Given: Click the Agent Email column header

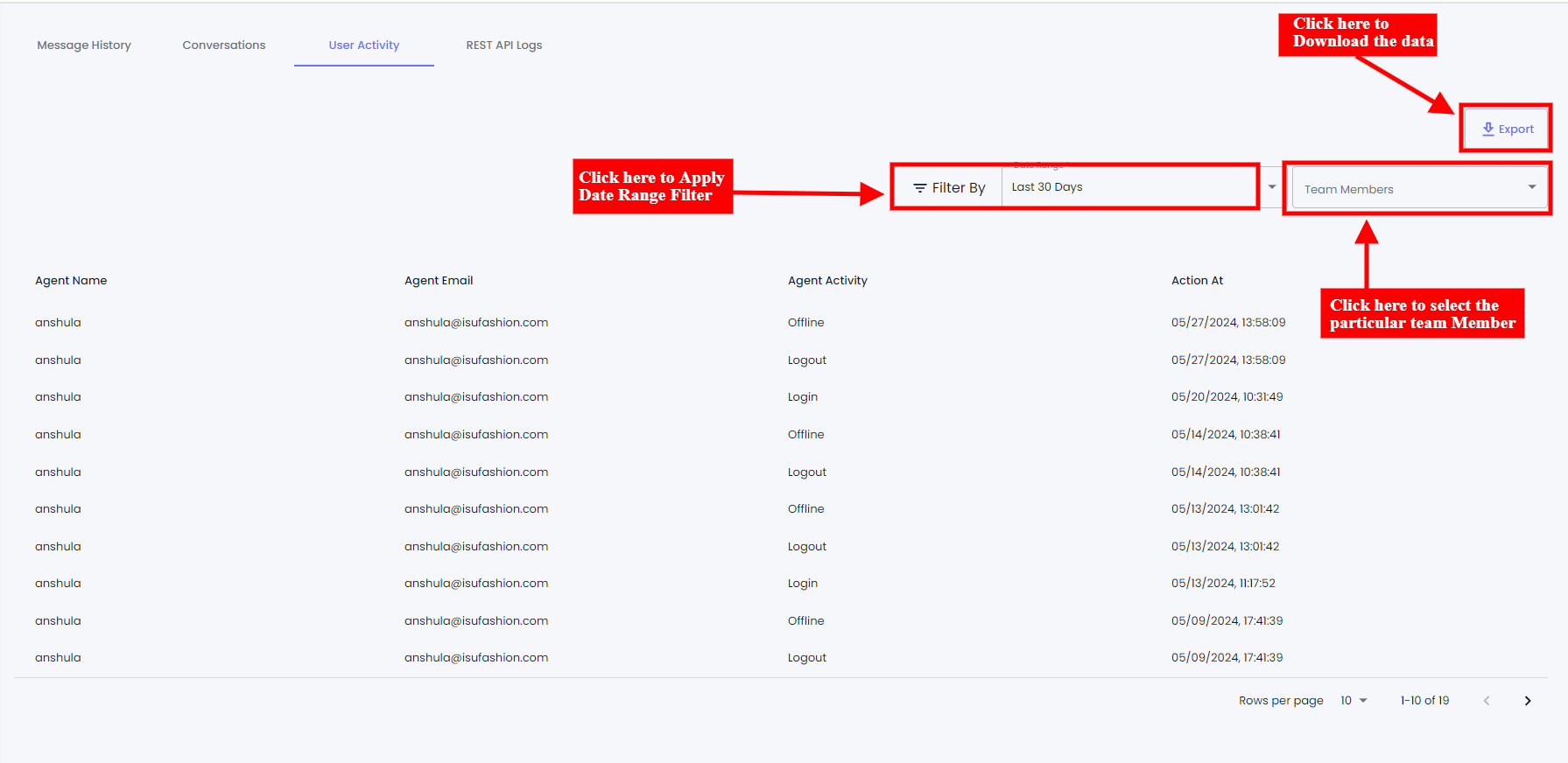Looking at the screenshot, I should [x=439, y=281].
